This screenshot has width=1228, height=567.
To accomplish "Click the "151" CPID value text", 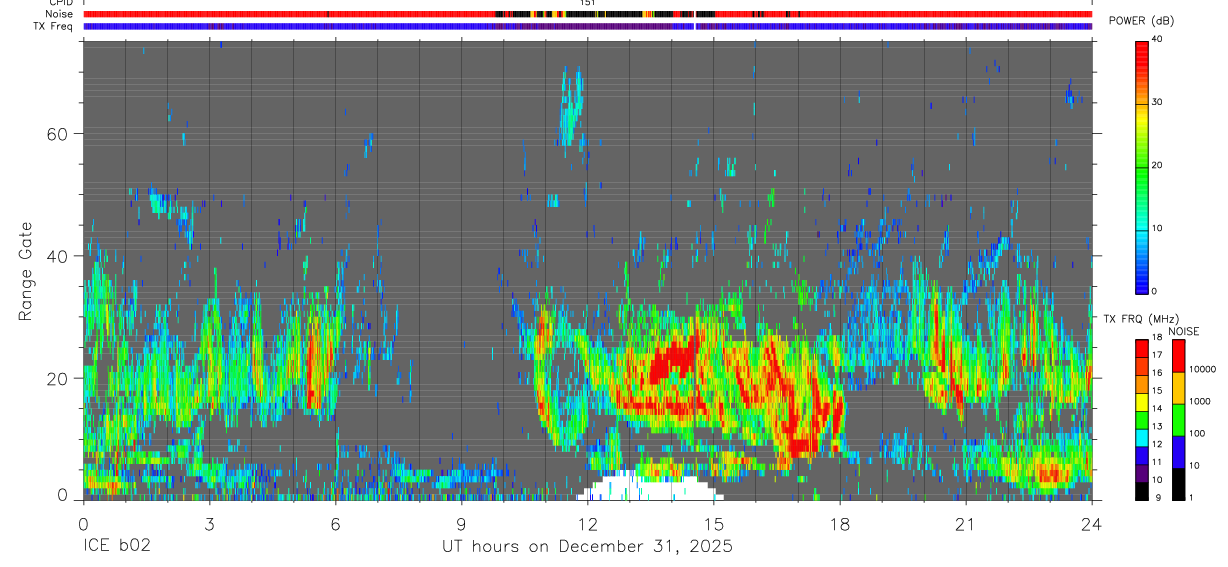I will (588, 3).
